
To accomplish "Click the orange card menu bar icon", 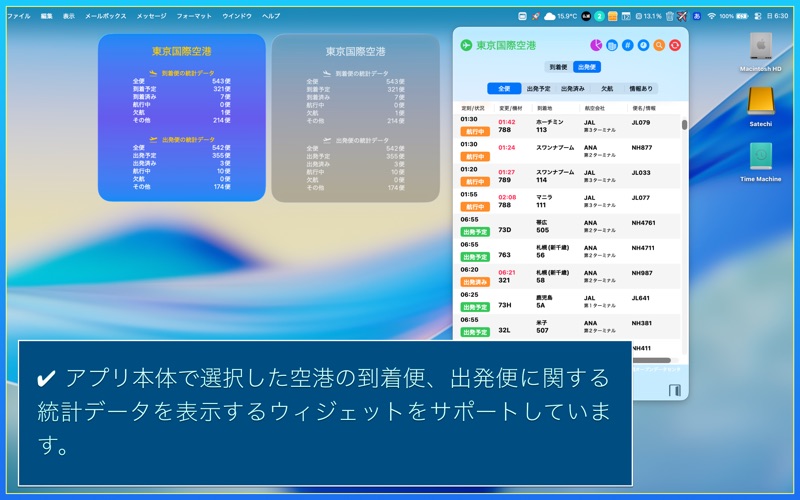I will coord(613,16).
